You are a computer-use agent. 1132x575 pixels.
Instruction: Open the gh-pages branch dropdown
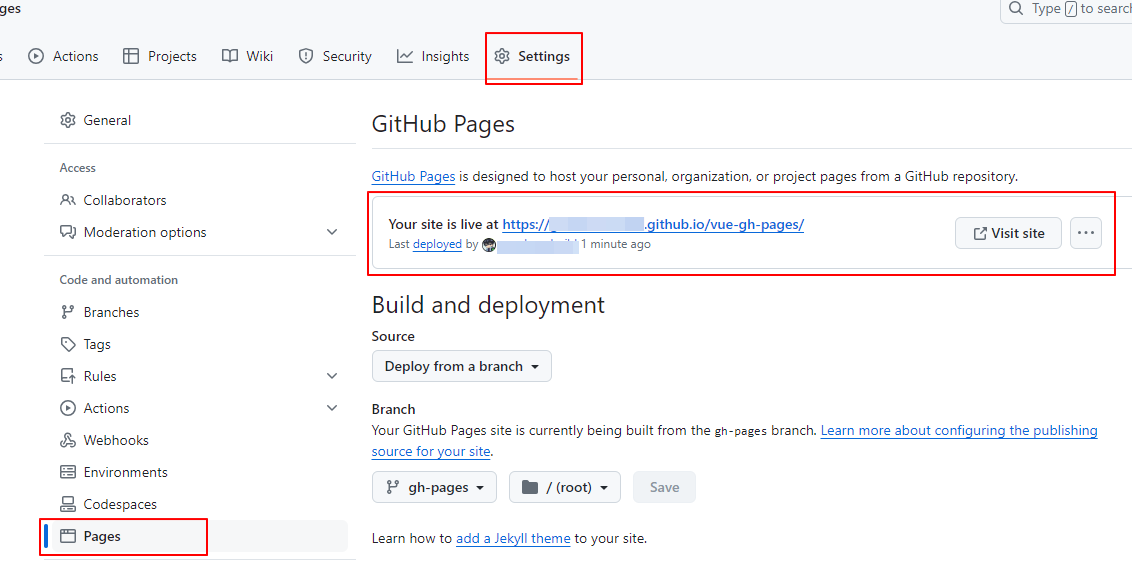(x=435, y=488)
